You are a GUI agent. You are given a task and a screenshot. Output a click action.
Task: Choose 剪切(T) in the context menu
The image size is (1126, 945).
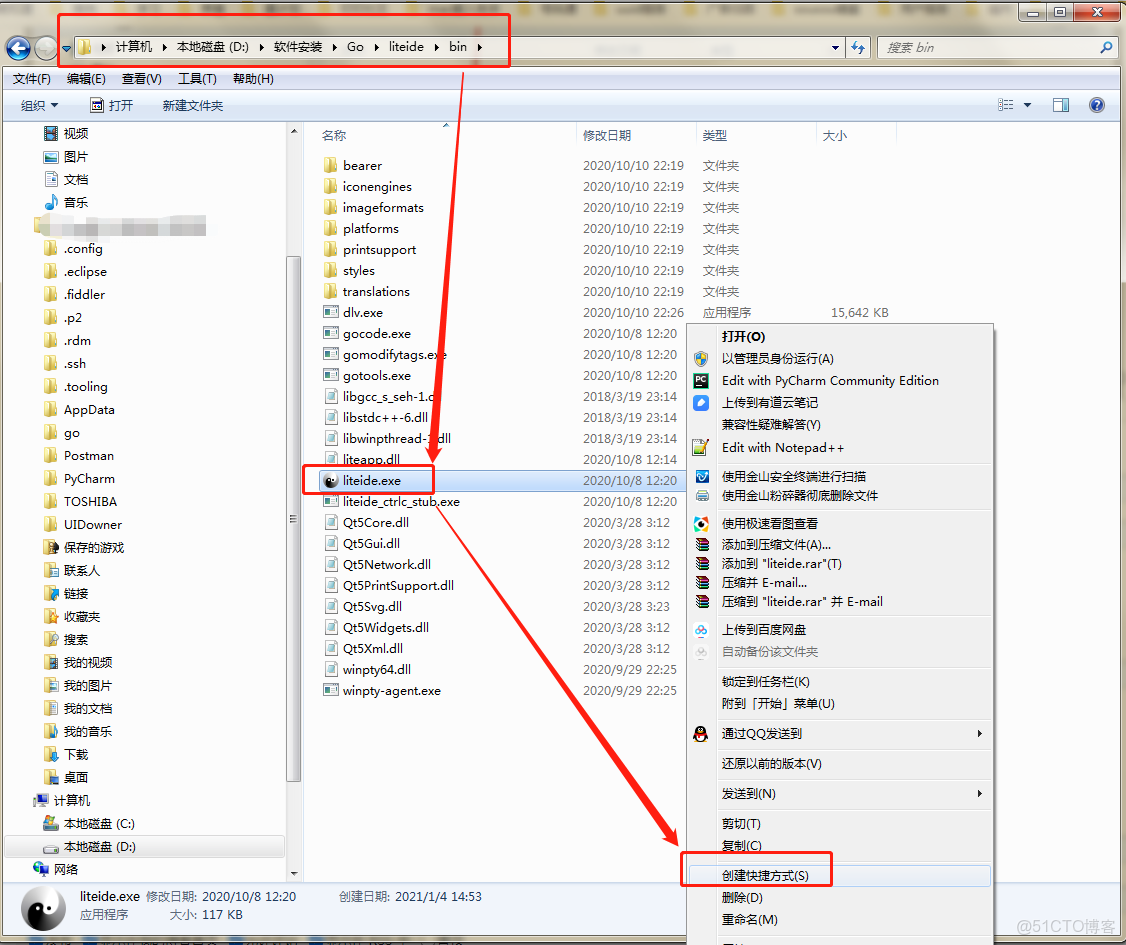pos(740,824)
